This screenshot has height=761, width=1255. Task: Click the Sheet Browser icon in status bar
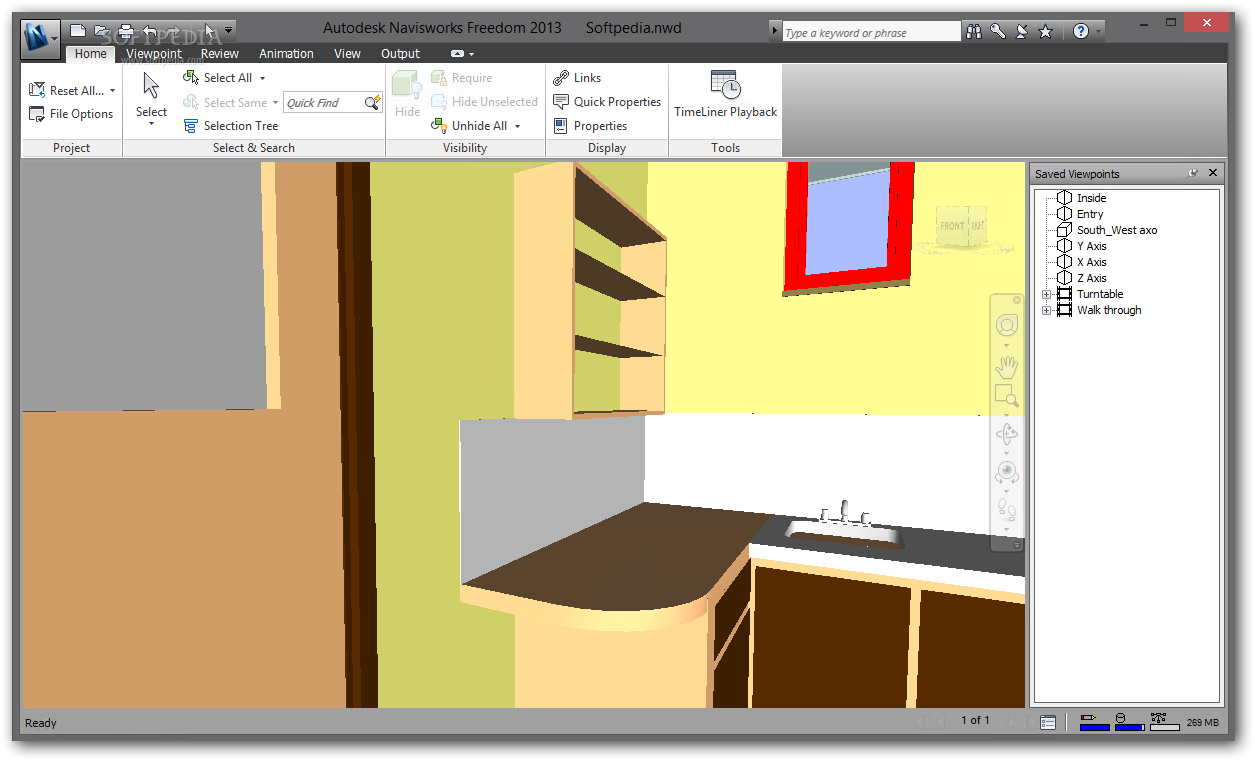1048,722
